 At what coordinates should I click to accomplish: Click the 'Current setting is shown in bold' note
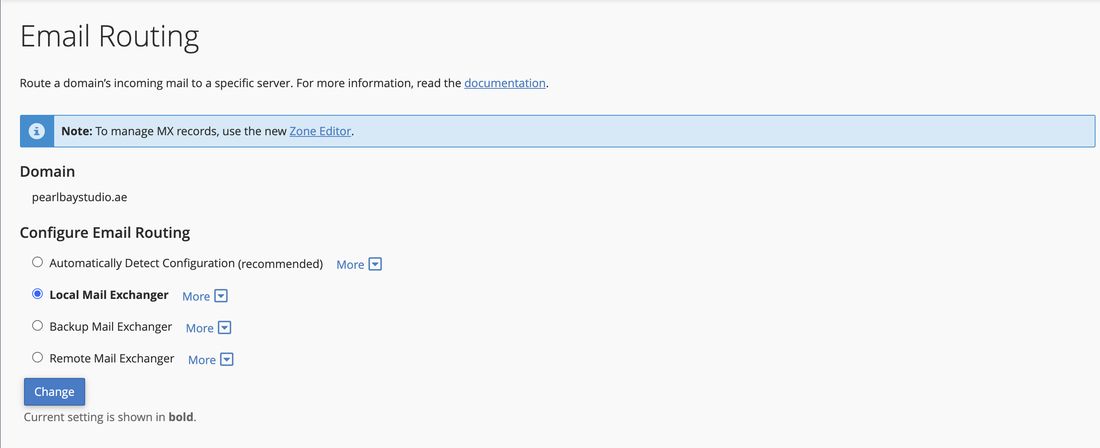pyautogui.click(x=110, y=417)
